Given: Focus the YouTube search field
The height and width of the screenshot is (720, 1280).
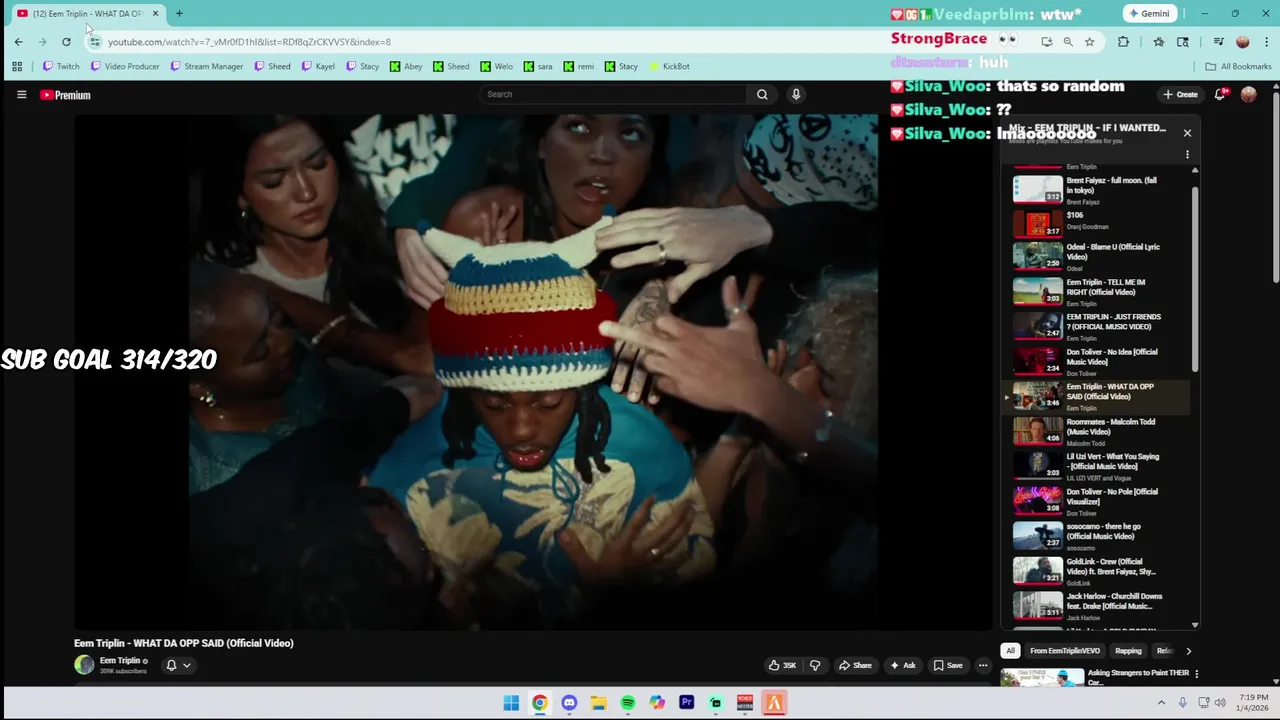Looking at the screenshot, I should (x=614, y=94).
